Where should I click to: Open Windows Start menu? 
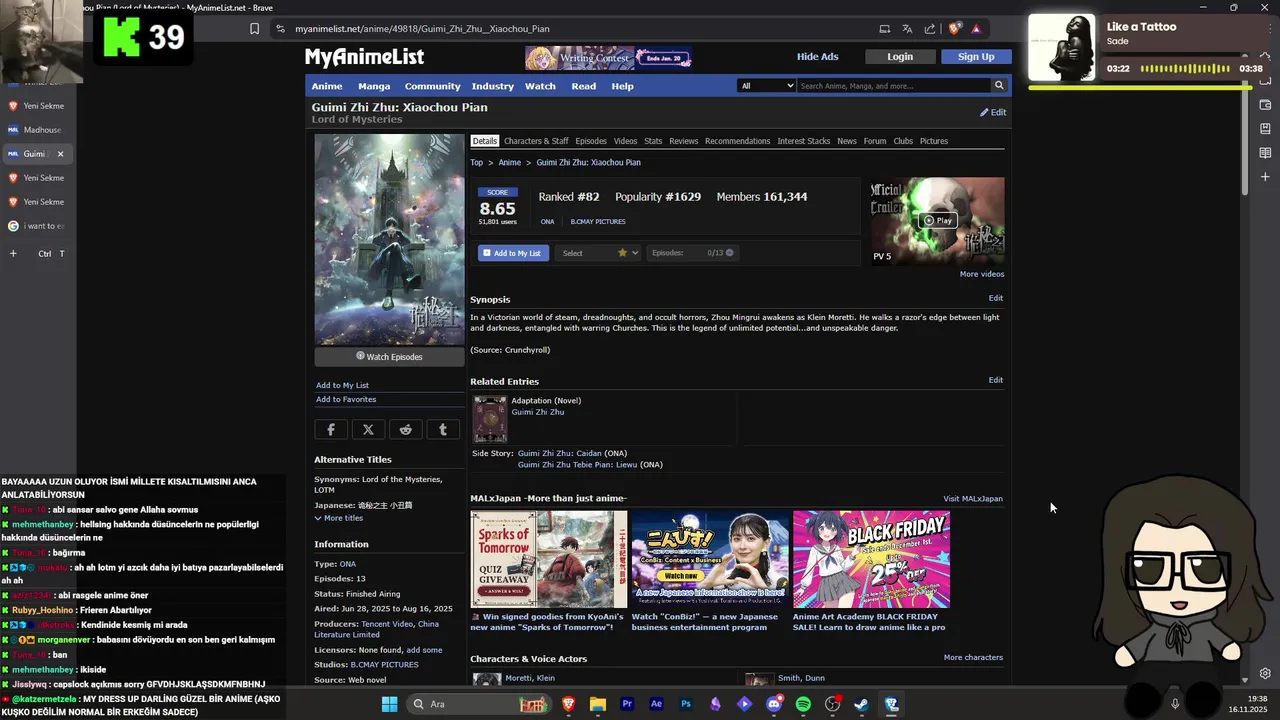(389, 704)
